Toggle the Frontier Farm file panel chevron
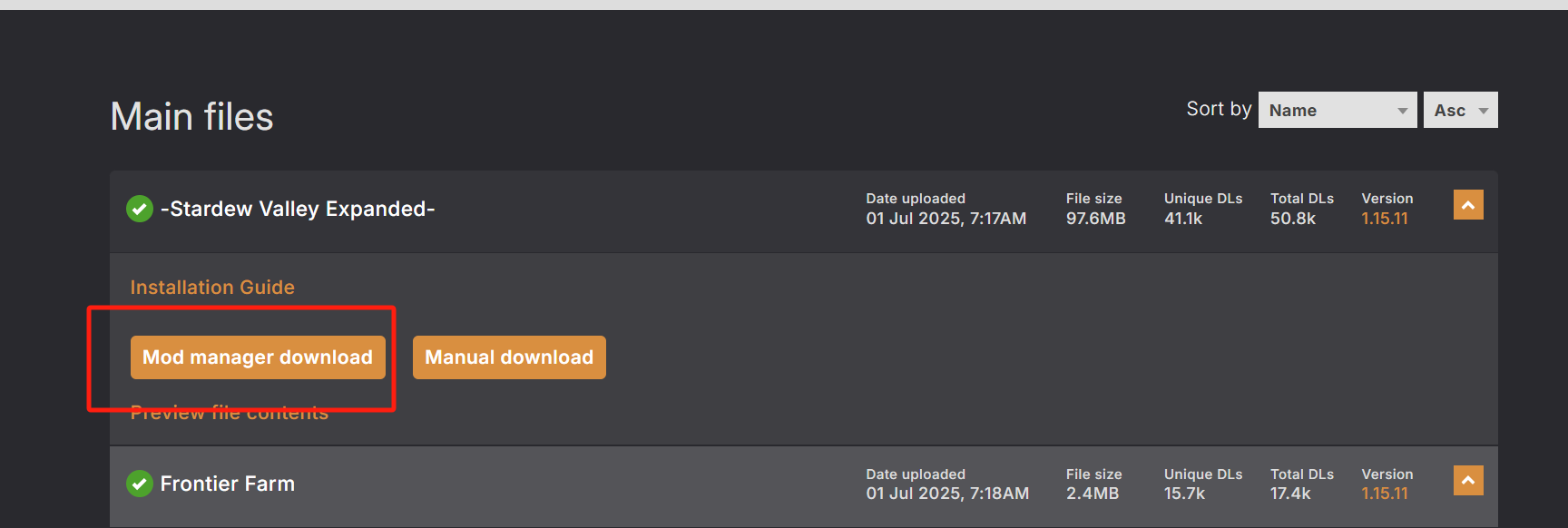This screenshot has width=1568, height=528. [x=1468, y=480]
